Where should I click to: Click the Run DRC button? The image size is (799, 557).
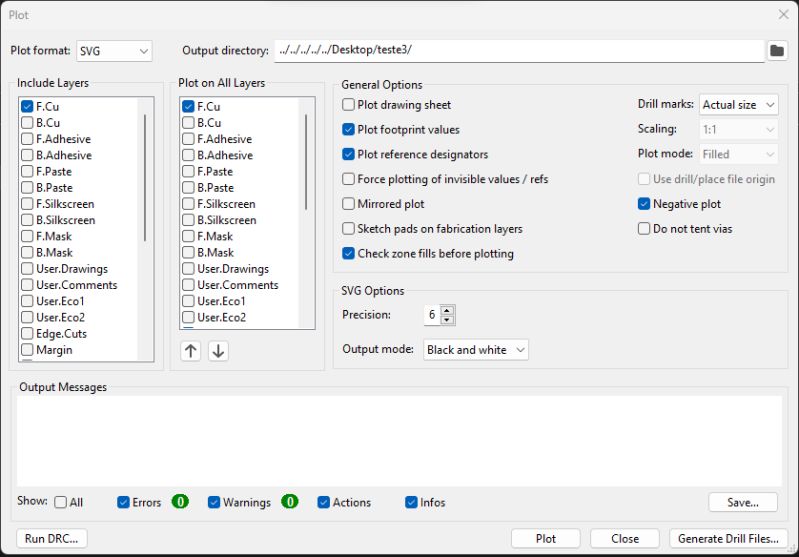tap(51, 539)
